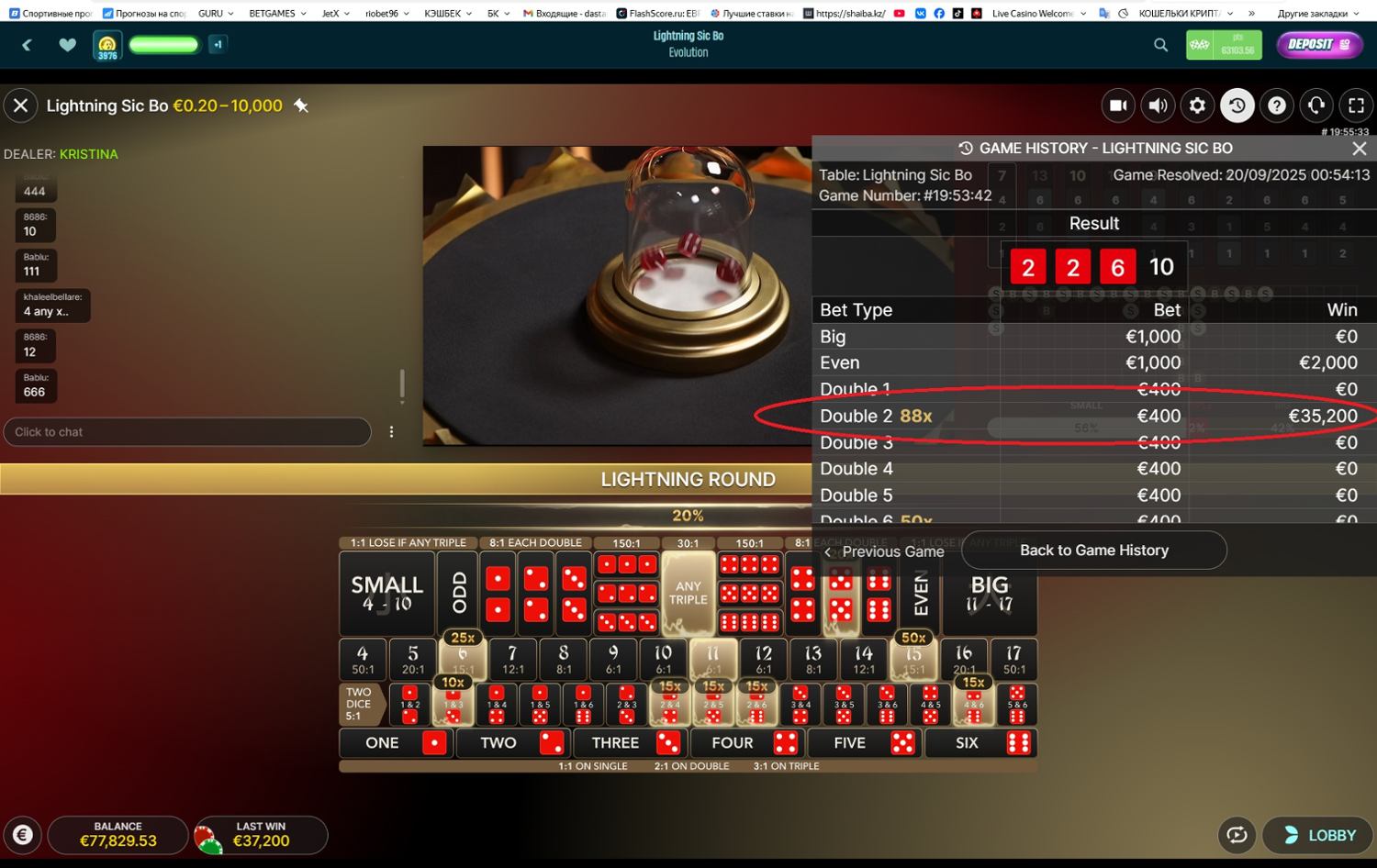Open the video quality camera icon
Image resolution: width=1377 pixels, height=868 pixels.
1118,106
